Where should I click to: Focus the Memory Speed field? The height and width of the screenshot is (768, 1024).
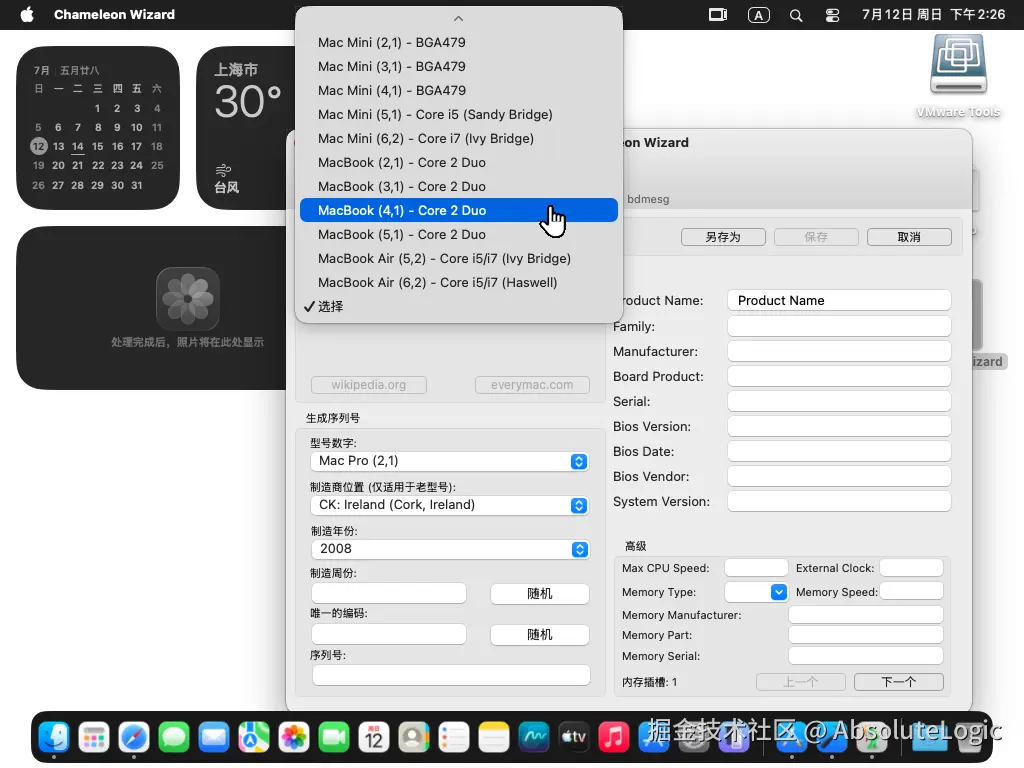pyautogui.click(x=911, y=591)
